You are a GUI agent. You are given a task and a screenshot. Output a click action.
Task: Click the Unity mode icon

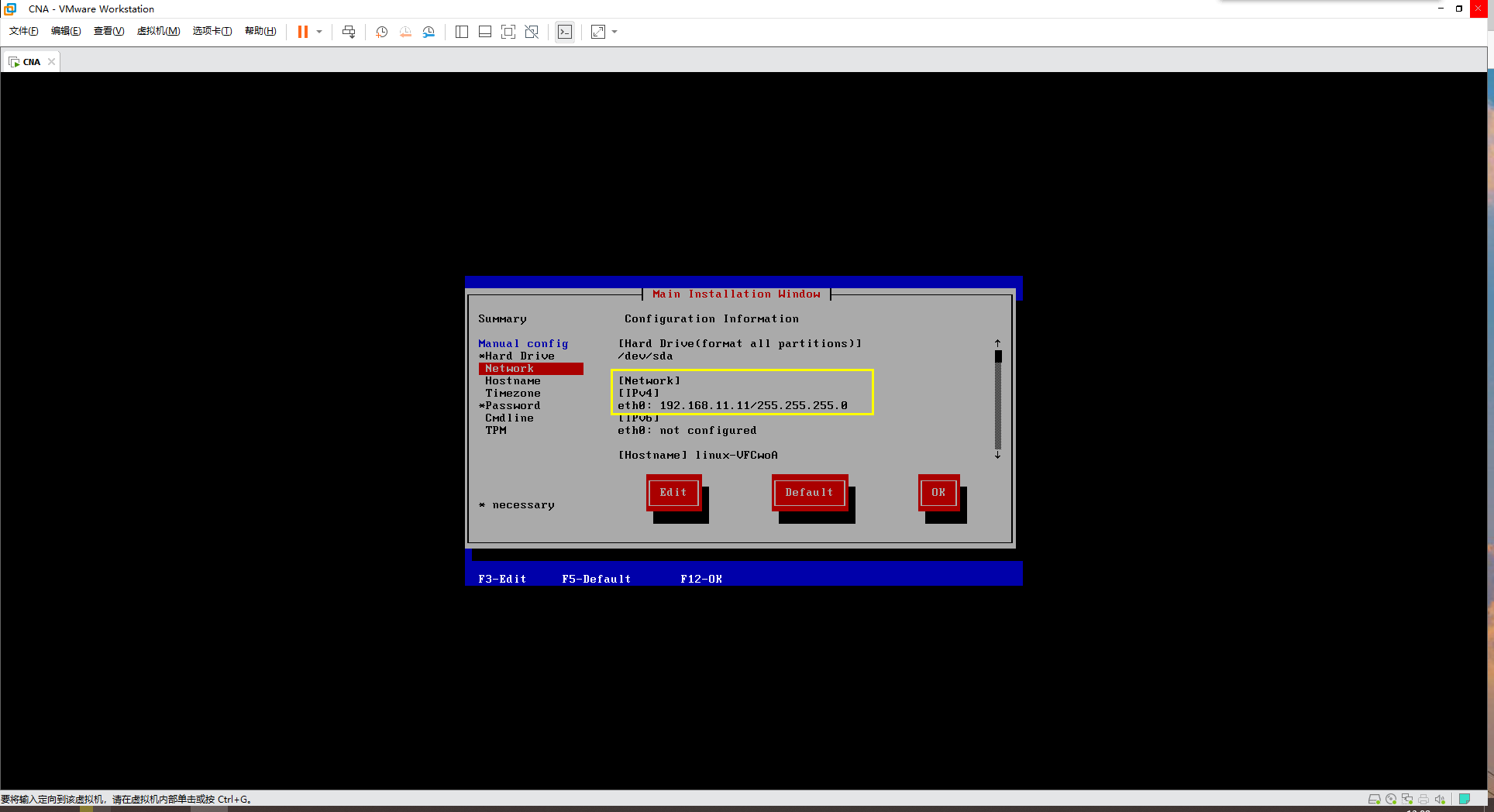click(532, 32)
